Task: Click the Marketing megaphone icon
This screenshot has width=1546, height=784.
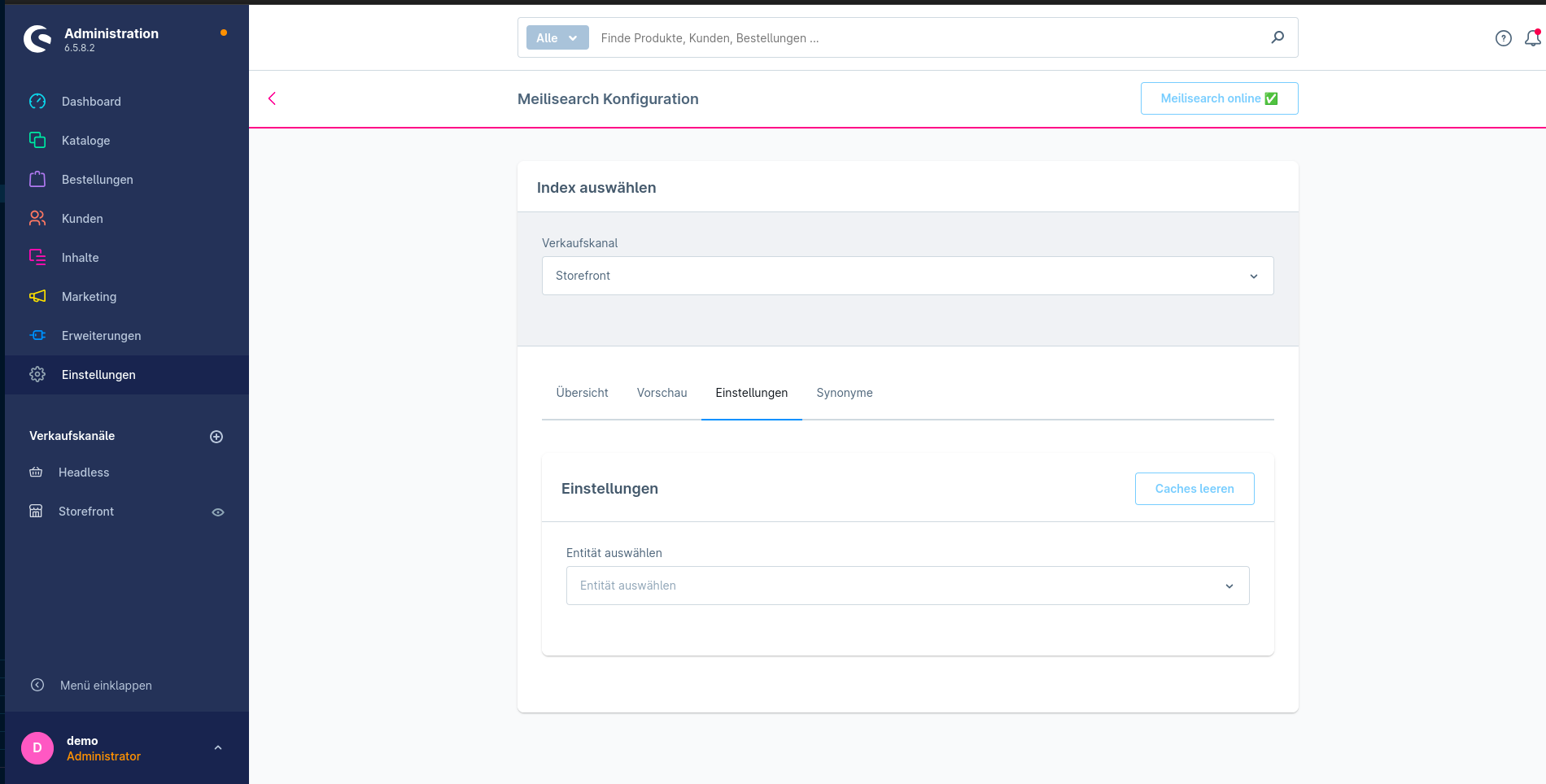Action: click(x=37, y=297)
